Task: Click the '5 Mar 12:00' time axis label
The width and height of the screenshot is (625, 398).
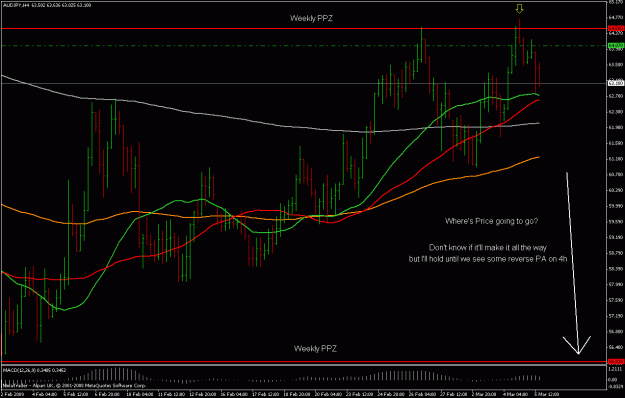Action: [546, 394]
